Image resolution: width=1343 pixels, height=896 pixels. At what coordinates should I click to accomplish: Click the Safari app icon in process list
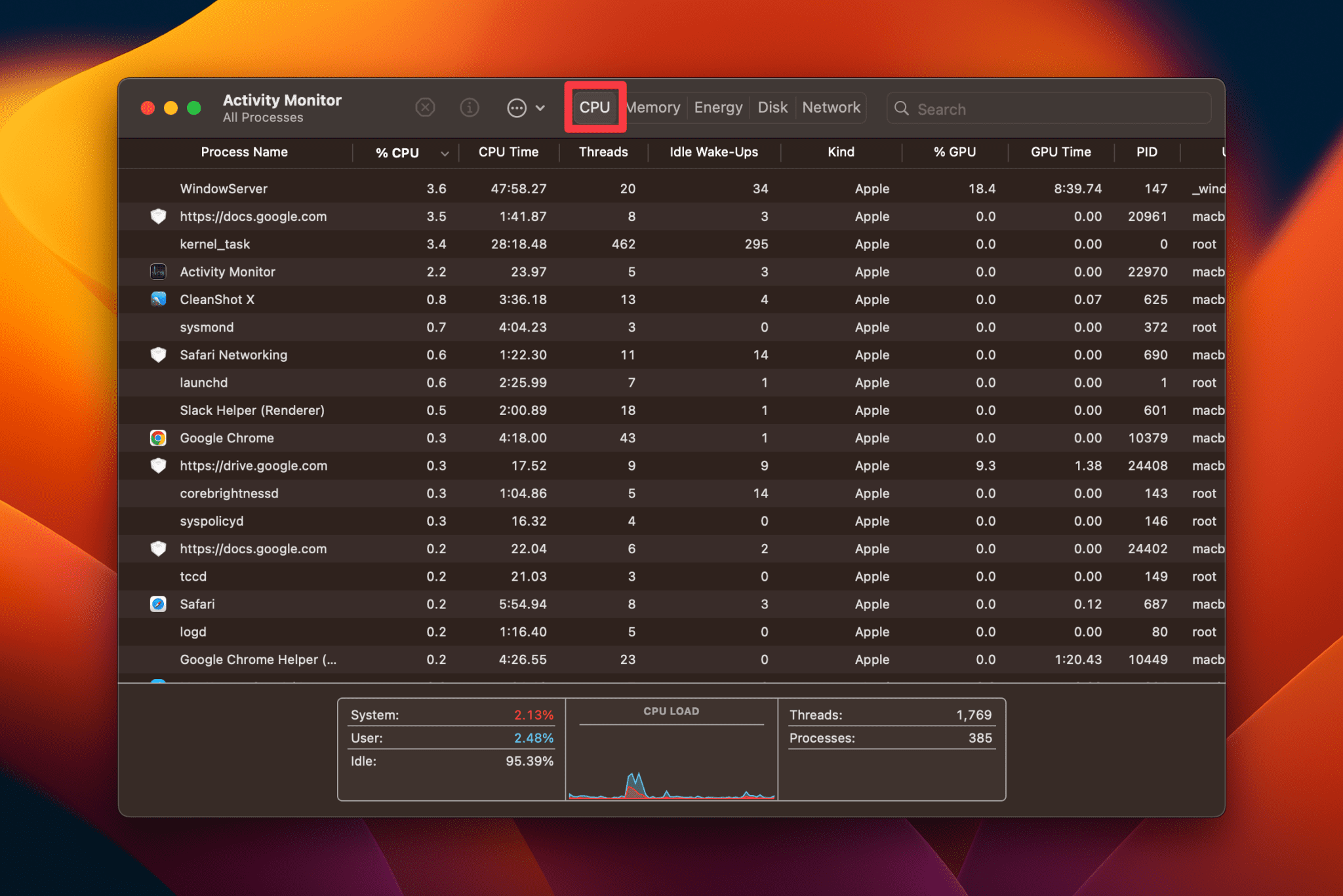click(x=158, y=604)
